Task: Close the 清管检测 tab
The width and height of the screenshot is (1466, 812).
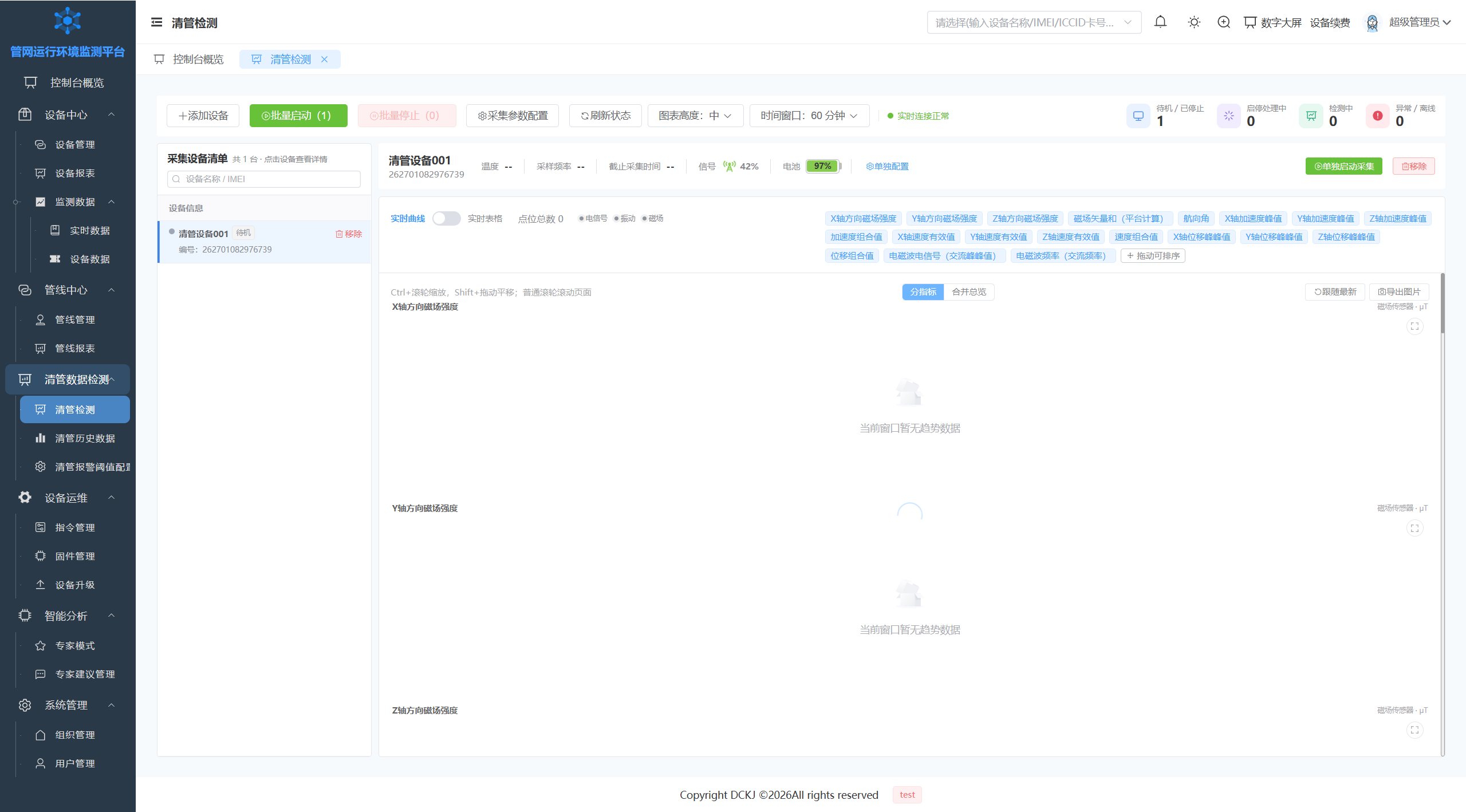Action: [x=324, y=59]
